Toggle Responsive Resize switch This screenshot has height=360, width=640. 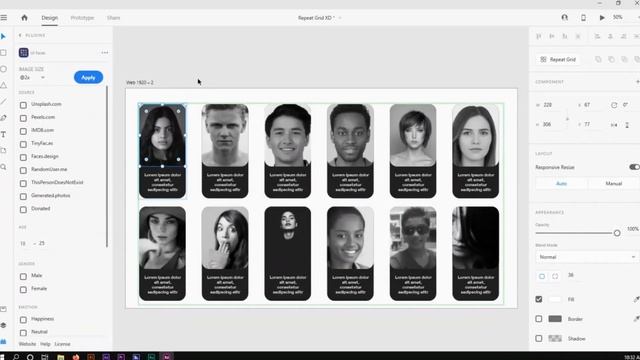click(634, 167)
